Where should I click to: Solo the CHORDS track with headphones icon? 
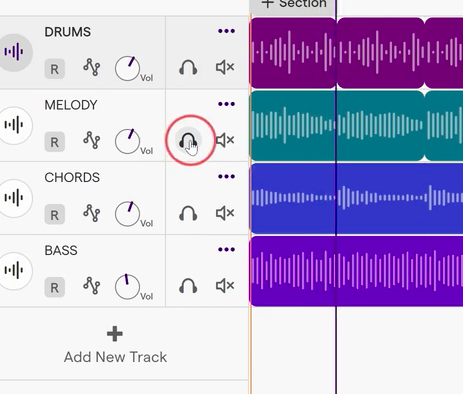(x=188, y=213)
